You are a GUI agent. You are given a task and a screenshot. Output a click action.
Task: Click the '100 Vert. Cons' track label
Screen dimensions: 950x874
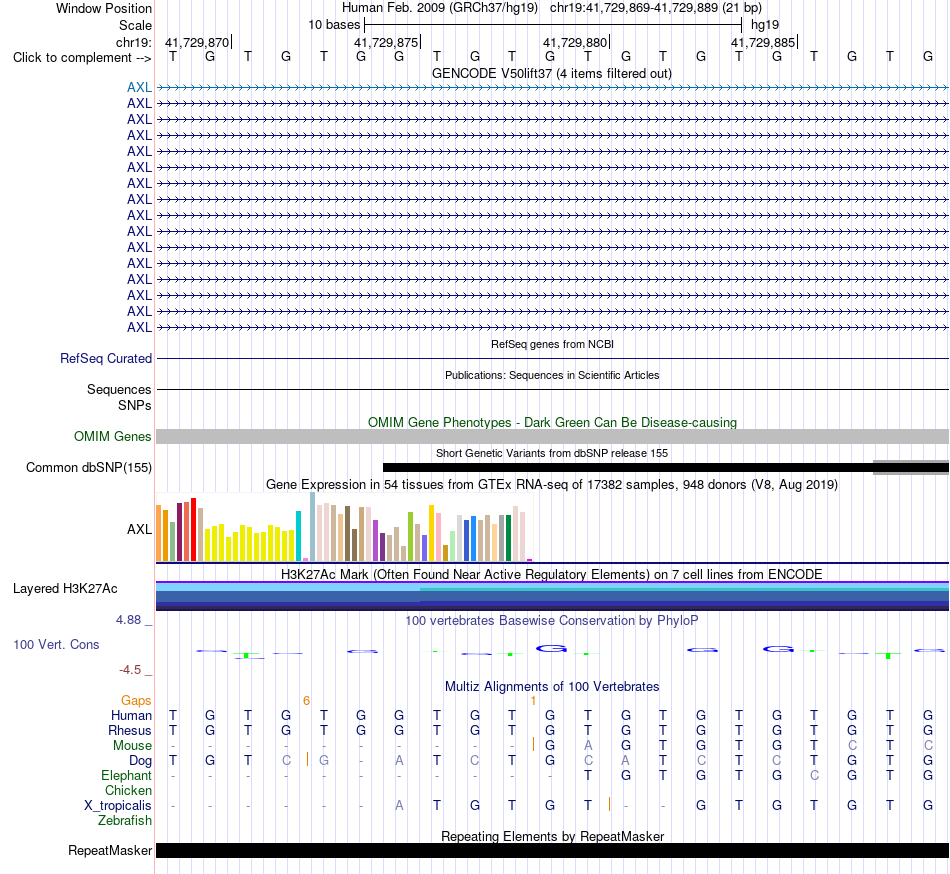click(x=56, y=644)
